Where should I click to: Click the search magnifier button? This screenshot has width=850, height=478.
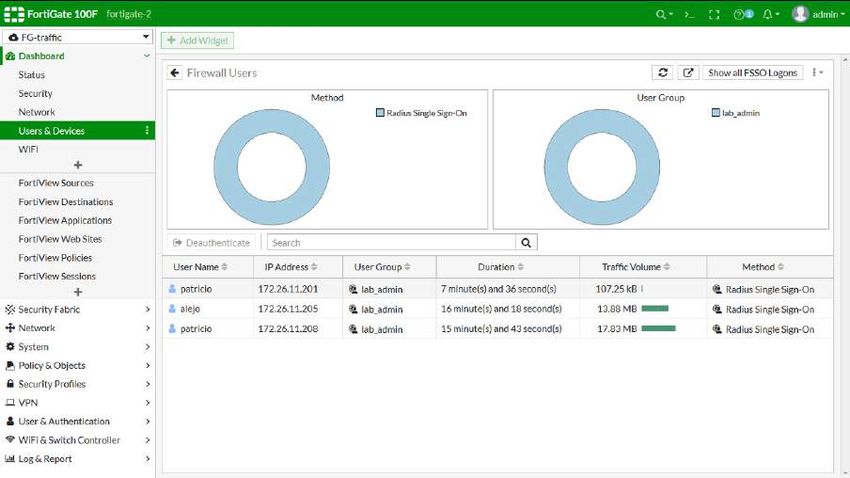[x=526, y=242]
